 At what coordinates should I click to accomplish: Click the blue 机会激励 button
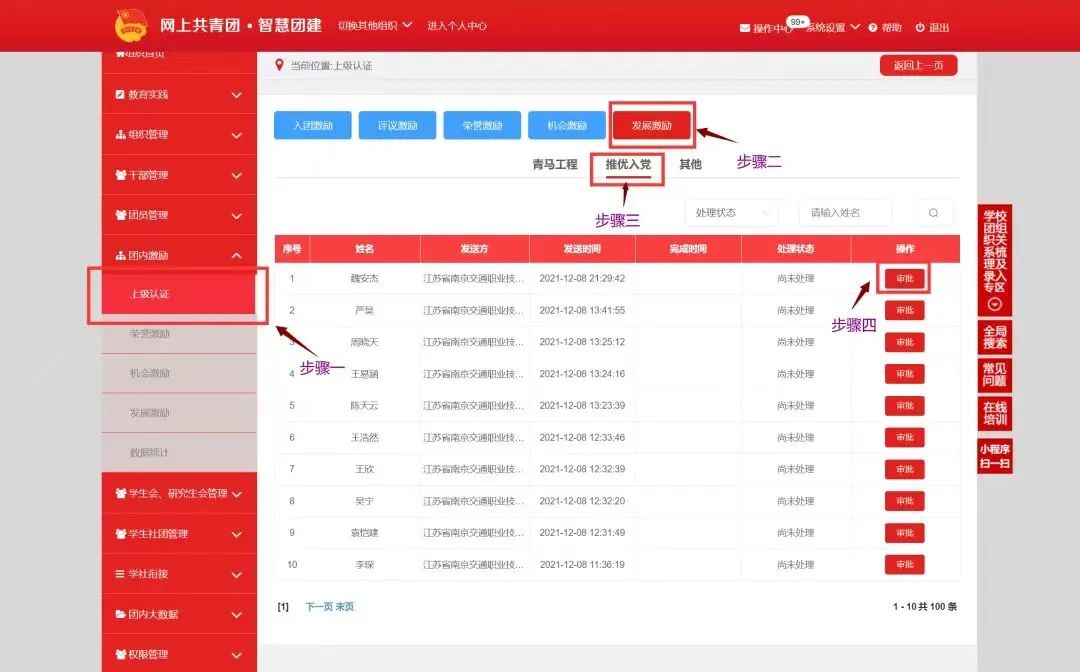[x=567, y=125]
